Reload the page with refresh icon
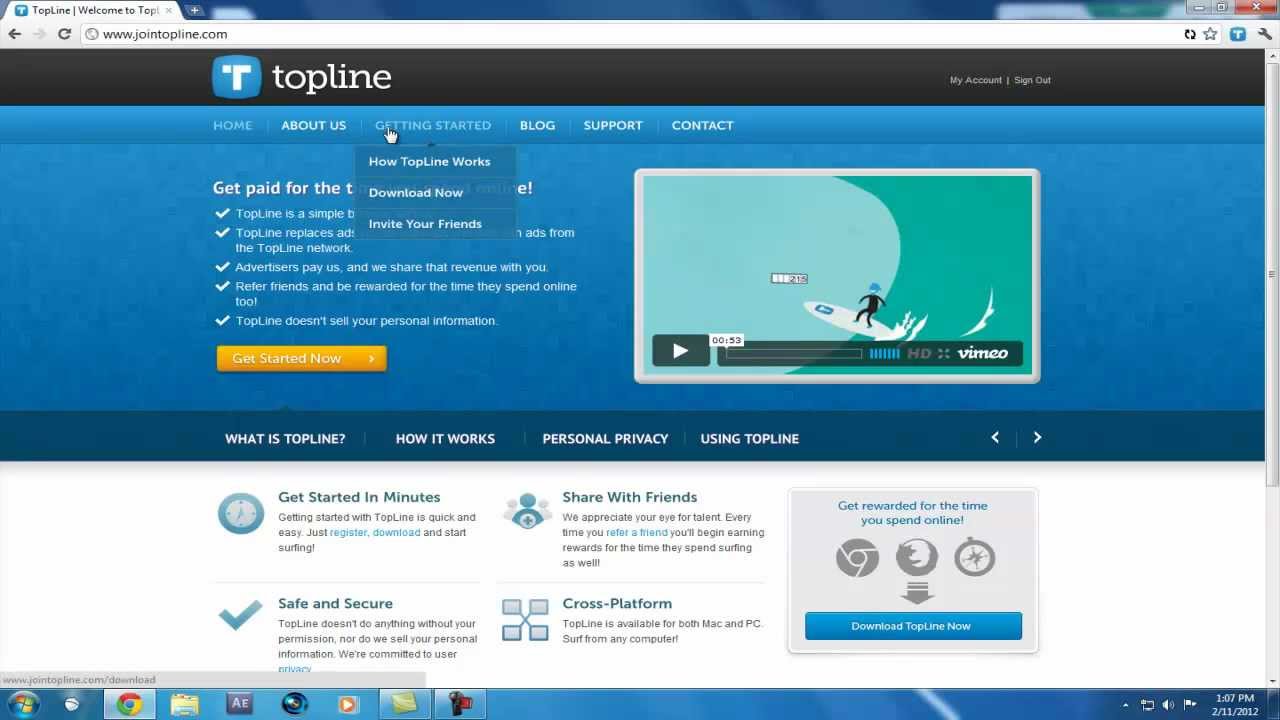 64,34
